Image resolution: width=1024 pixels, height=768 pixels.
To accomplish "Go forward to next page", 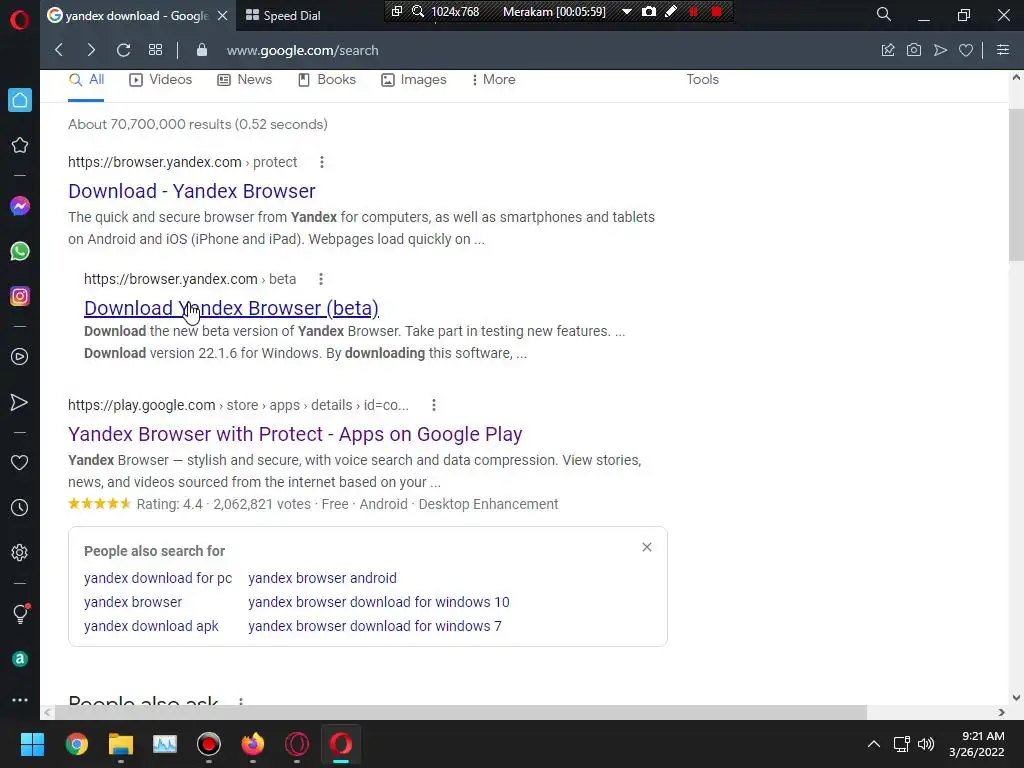I will pyautogui.click(x=91, y=50).
